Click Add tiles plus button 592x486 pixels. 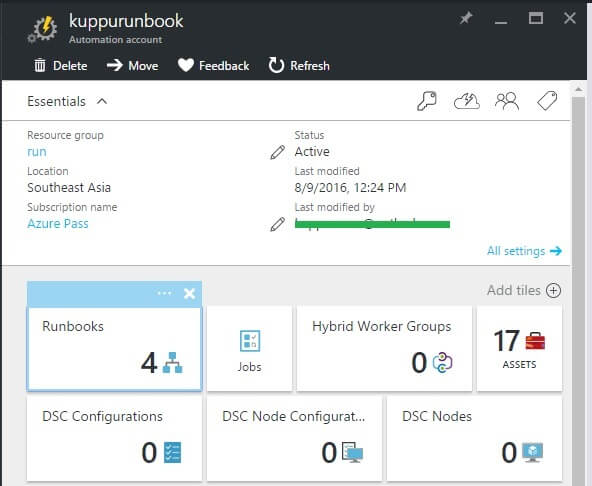pos(553,290)
